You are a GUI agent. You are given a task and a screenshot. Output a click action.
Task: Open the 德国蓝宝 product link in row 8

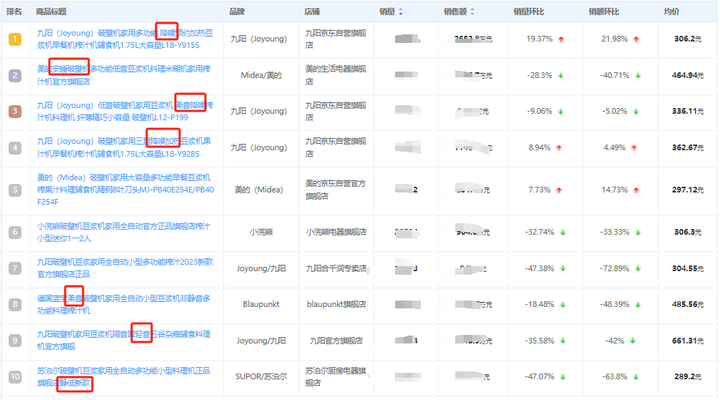tap(124, 304)
